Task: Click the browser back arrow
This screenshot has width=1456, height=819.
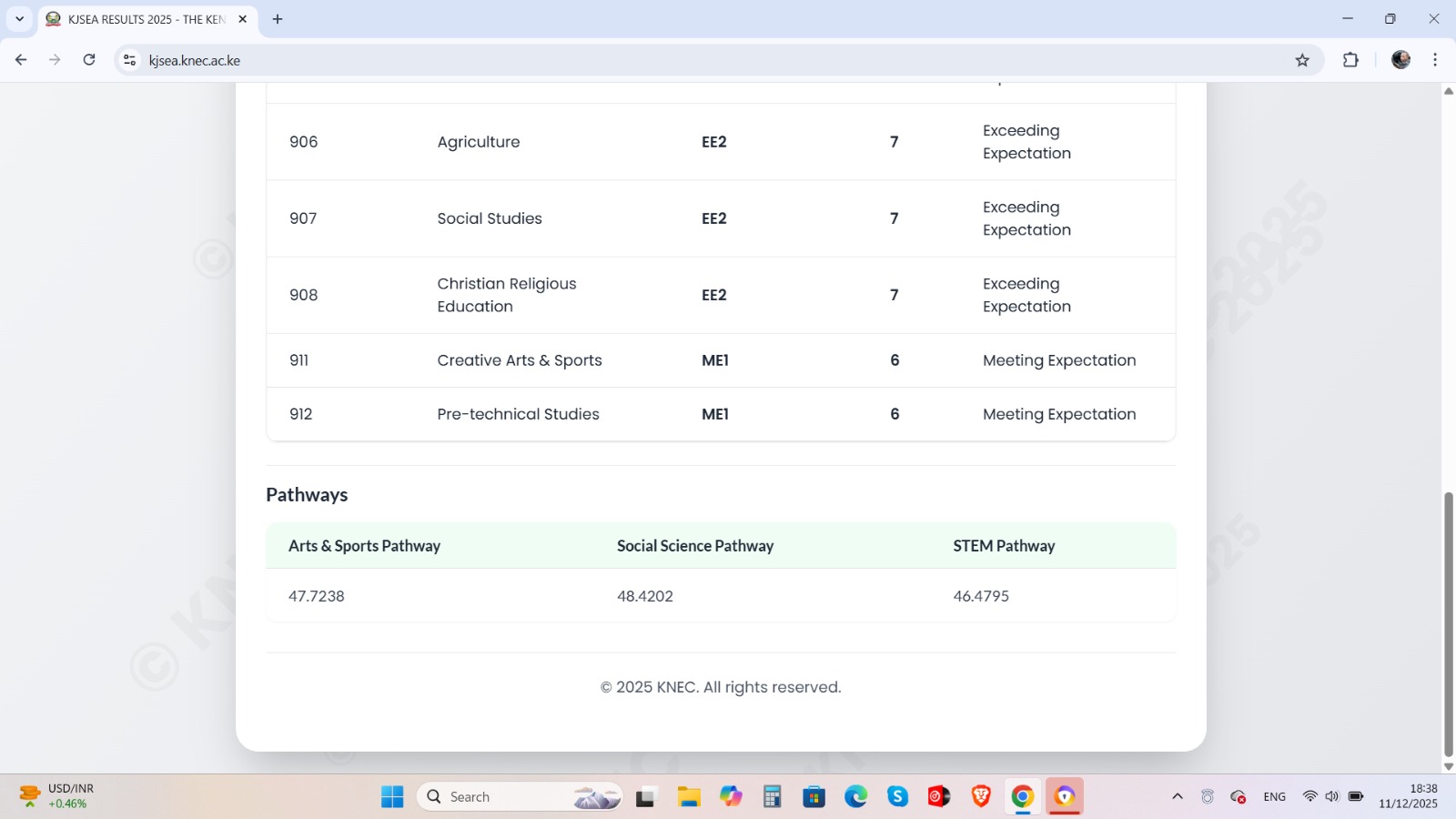Action: (x=21, y=60)
